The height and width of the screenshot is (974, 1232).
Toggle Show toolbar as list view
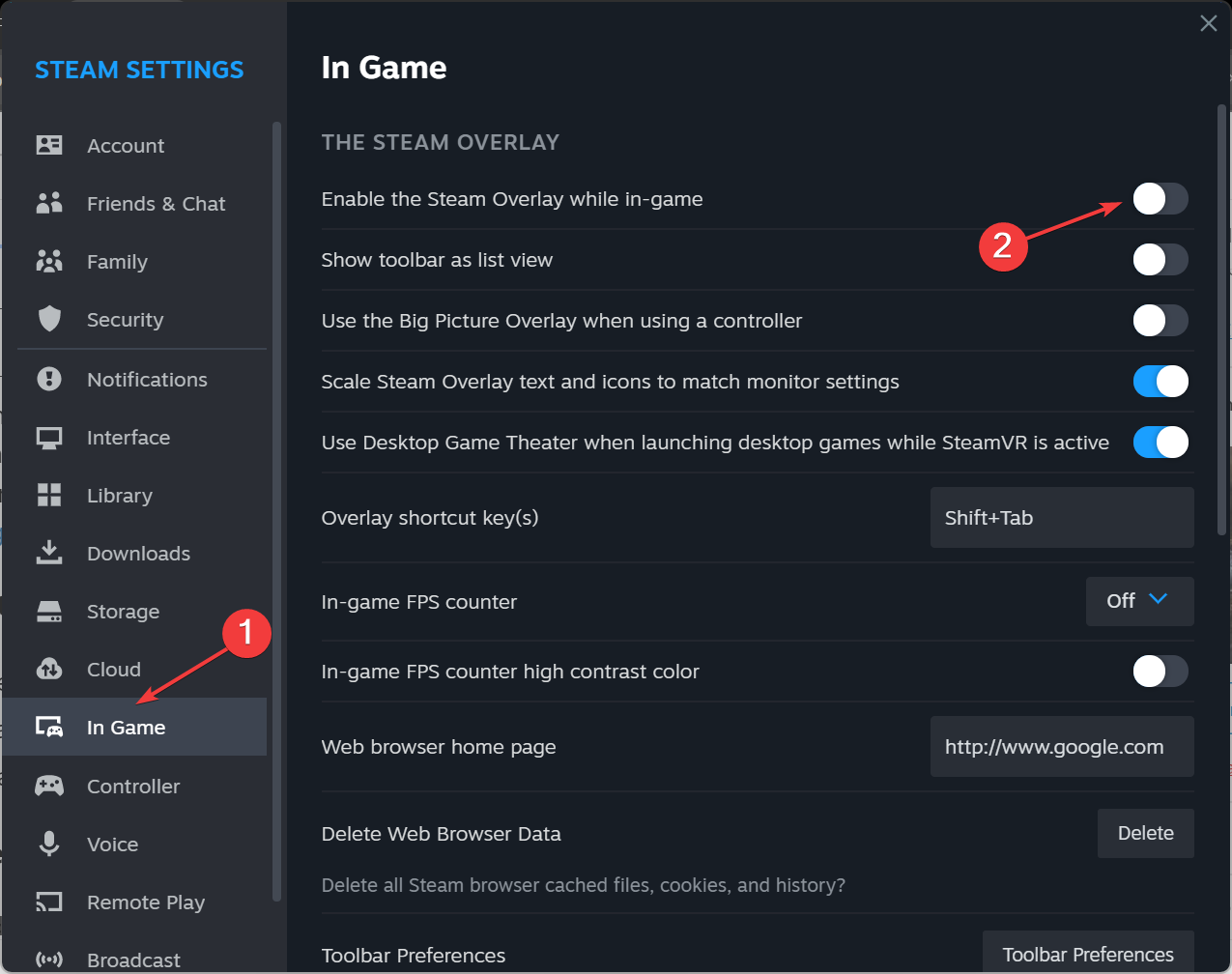[x=1160, y=260]
